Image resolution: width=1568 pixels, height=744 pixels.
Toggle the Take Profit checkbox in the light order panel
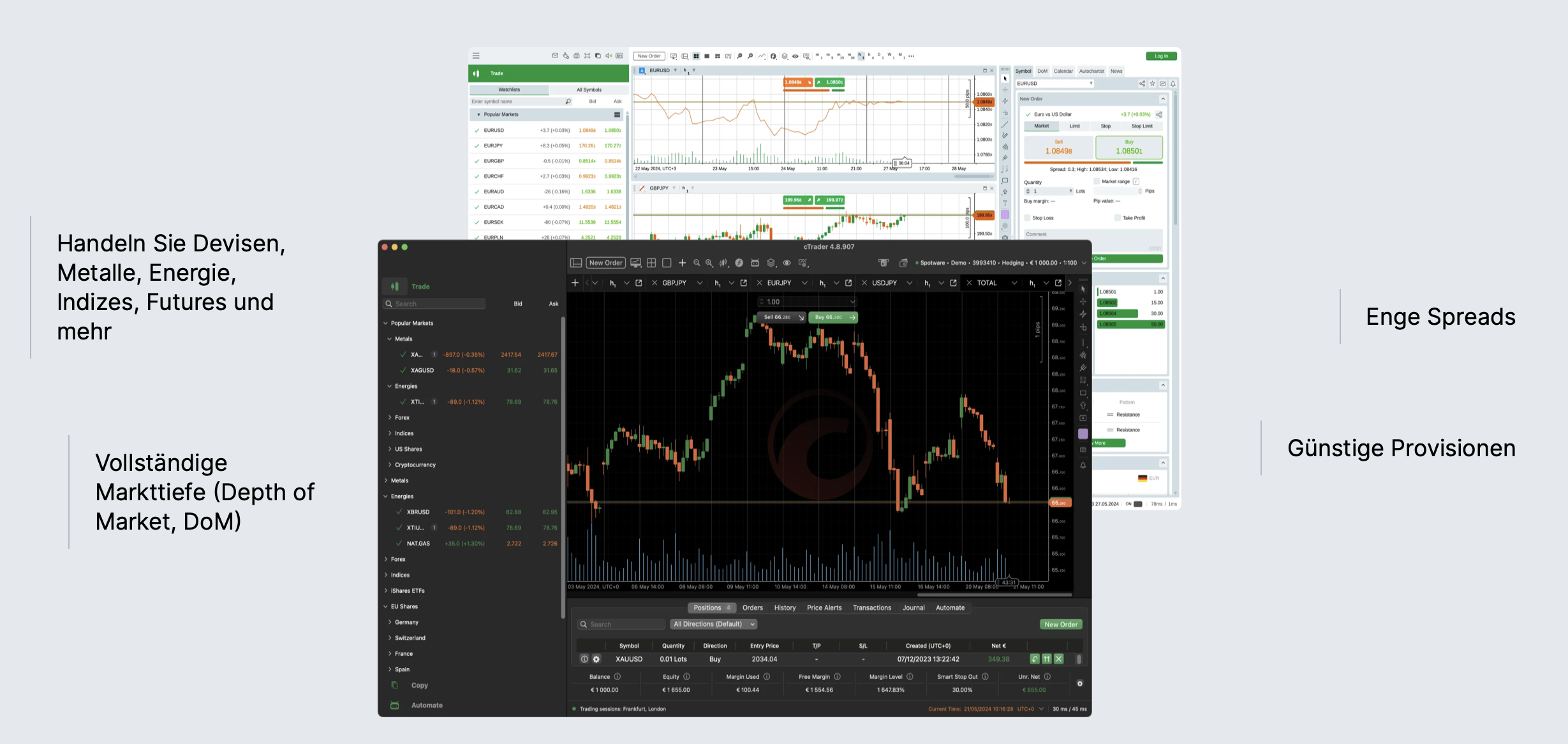click(x=1118, y=218)
